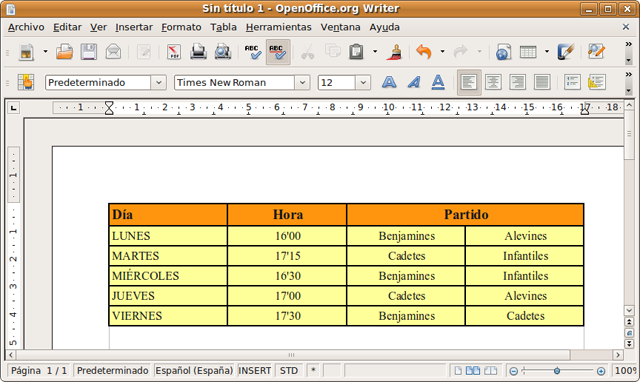Click the Undo arrow icon
This screenshot has height=382, width=640.
[x=424, y=52]
